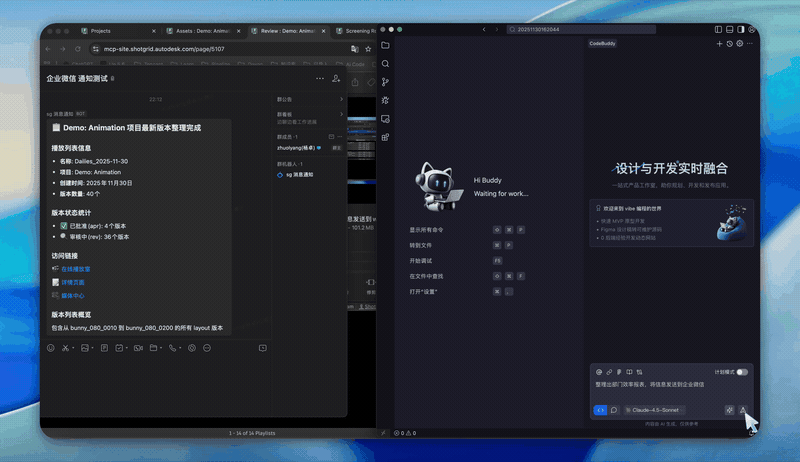Screen dimensions: 800x462
Task: Click the CodeBuddy title search box
Action: tap(581, 30)
